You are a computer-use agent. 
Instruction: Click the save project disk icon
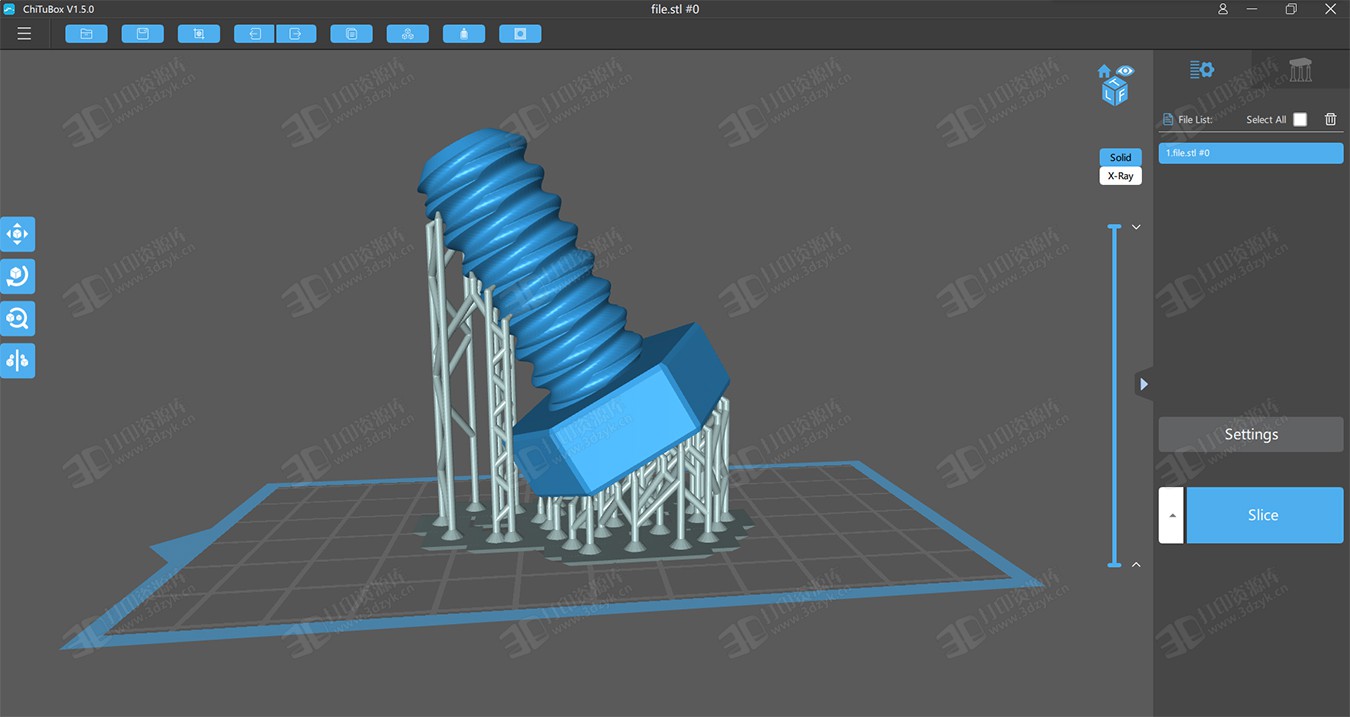tap(142, 34)
